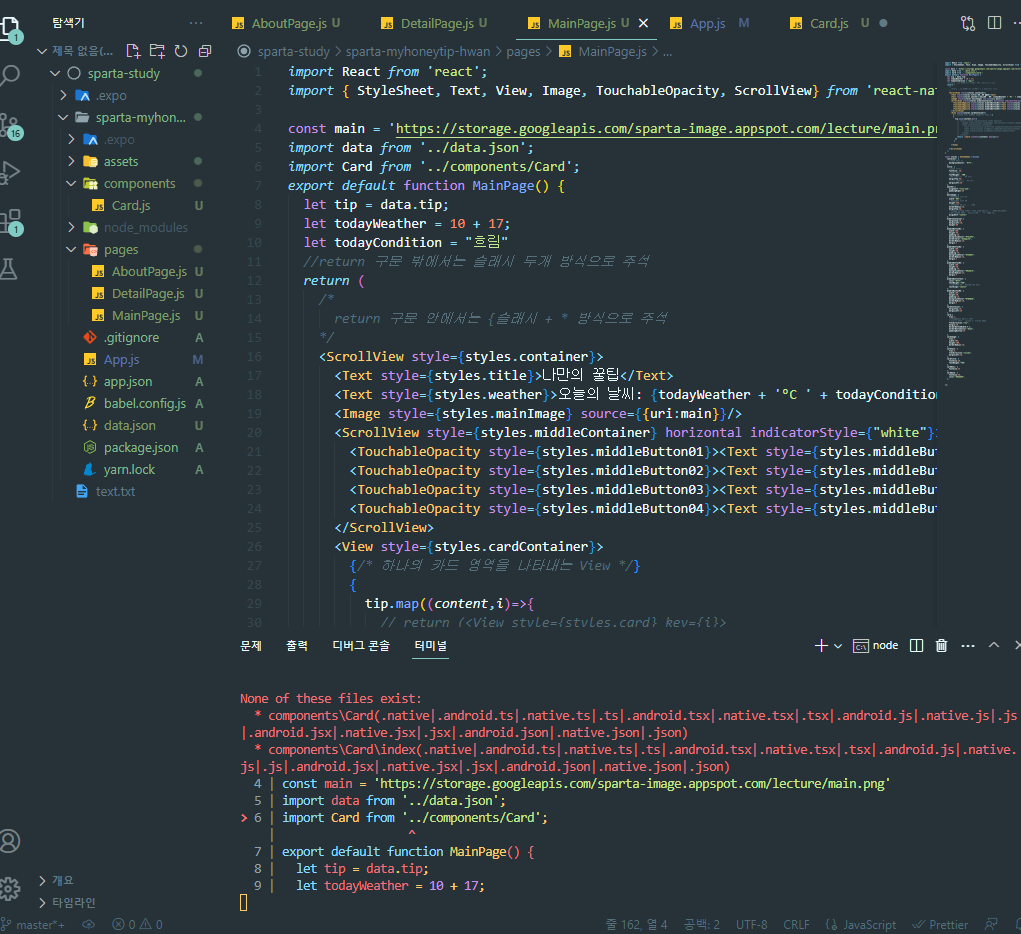
Task: Click pages in the breadcrumb path
Action: coord(523,51)
